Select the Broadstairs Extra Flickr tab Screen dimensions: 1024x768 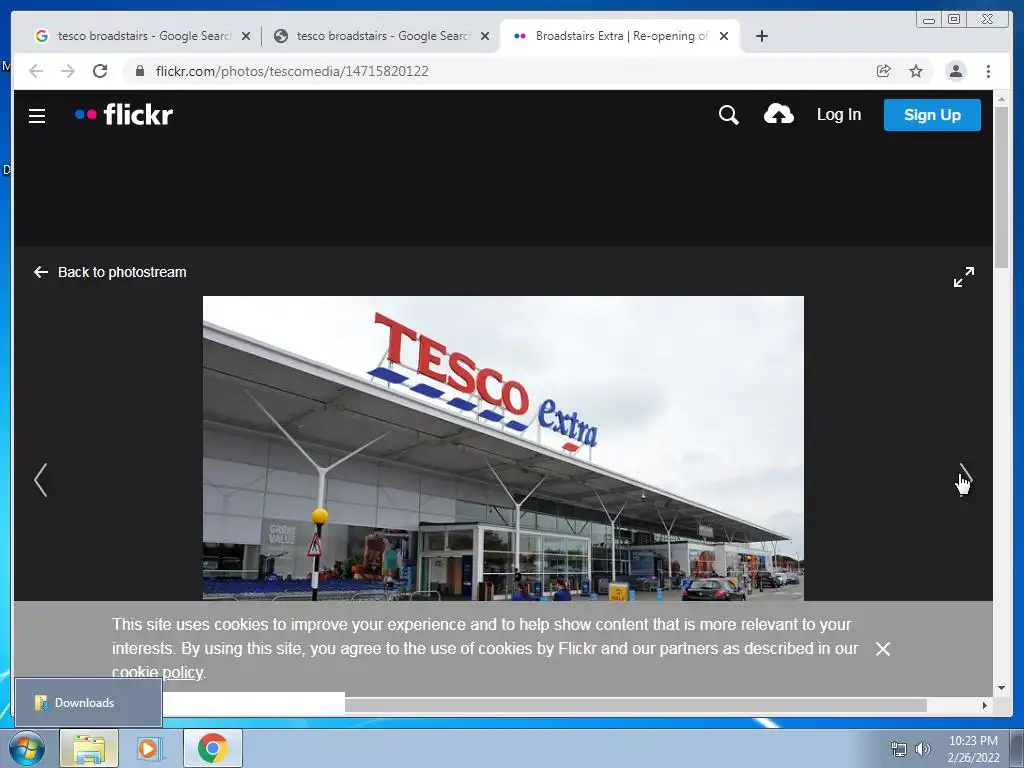tap(620, 36)
